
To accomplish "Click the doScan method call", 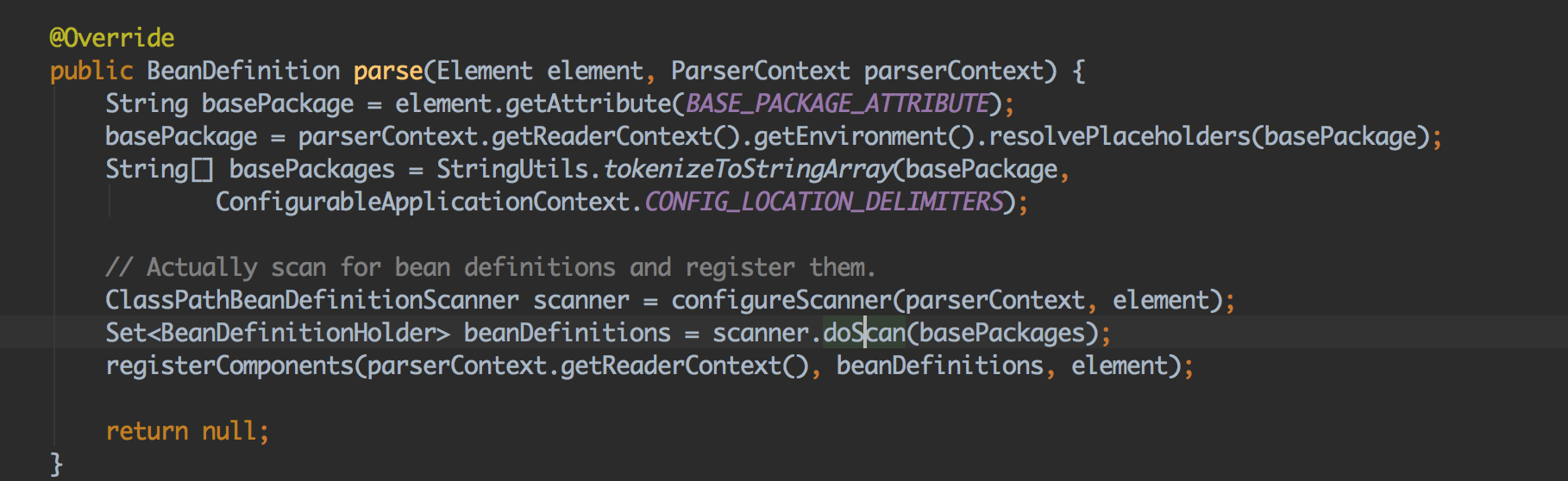I will point(864,333).
